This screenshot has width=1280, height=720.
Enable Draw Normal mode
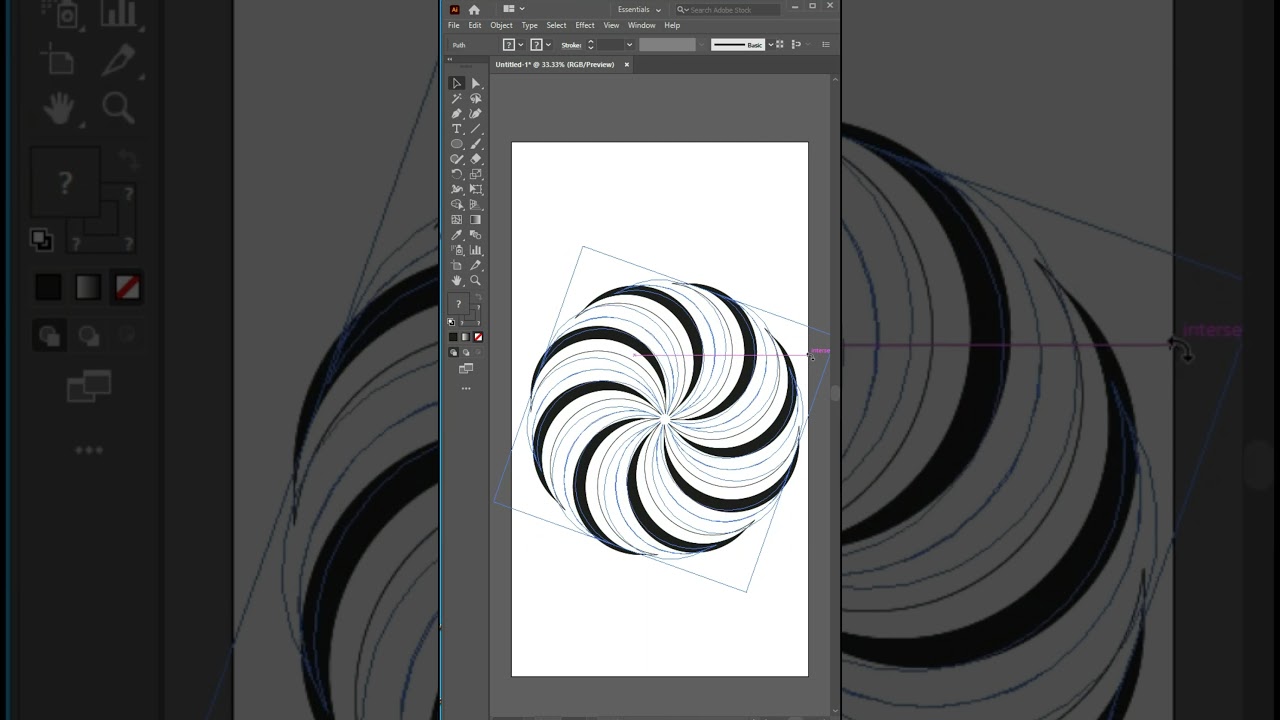(453, 352)
